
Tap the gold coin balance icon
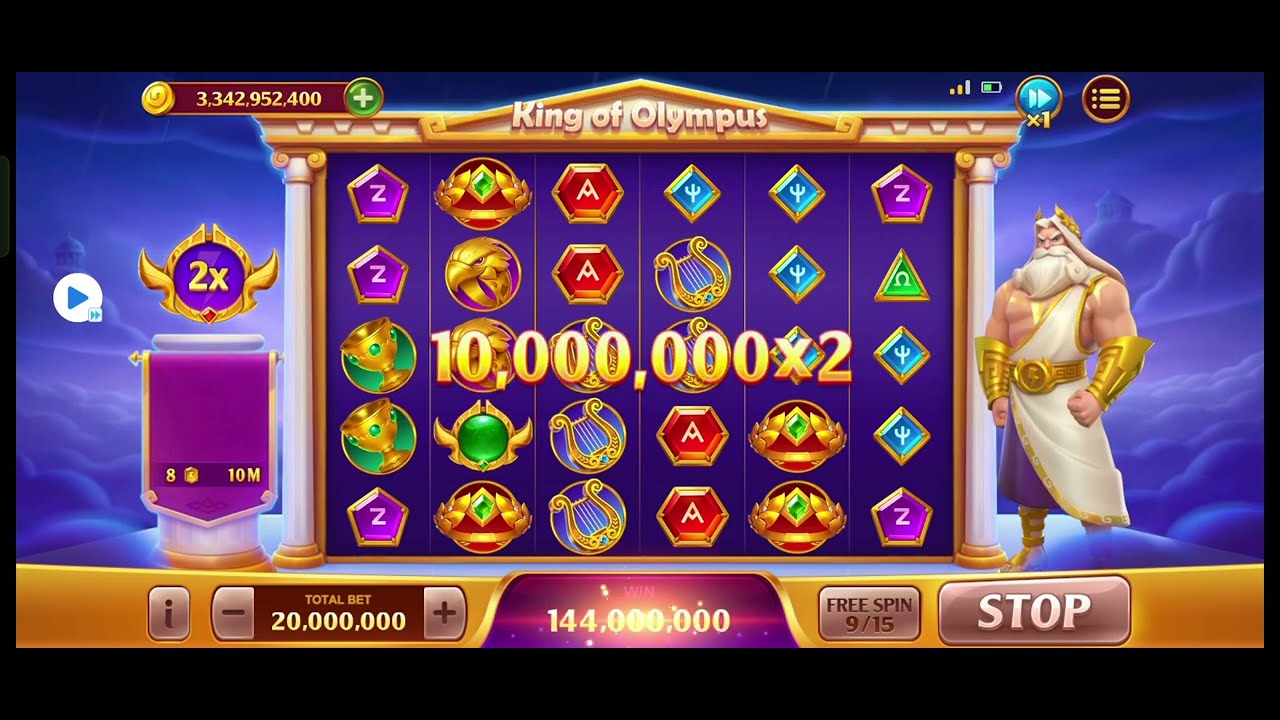click(x=158, y=98)
